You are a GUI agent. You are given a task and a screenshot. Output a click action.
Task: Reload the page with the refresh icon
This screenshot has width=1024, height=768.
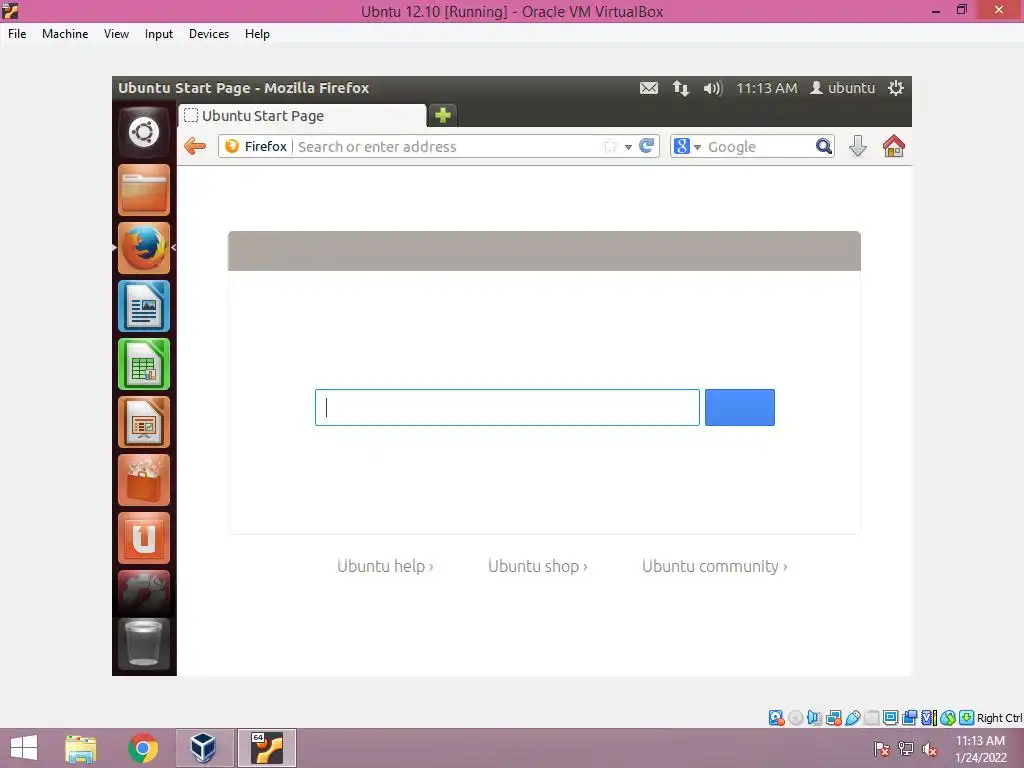point(647,146)
